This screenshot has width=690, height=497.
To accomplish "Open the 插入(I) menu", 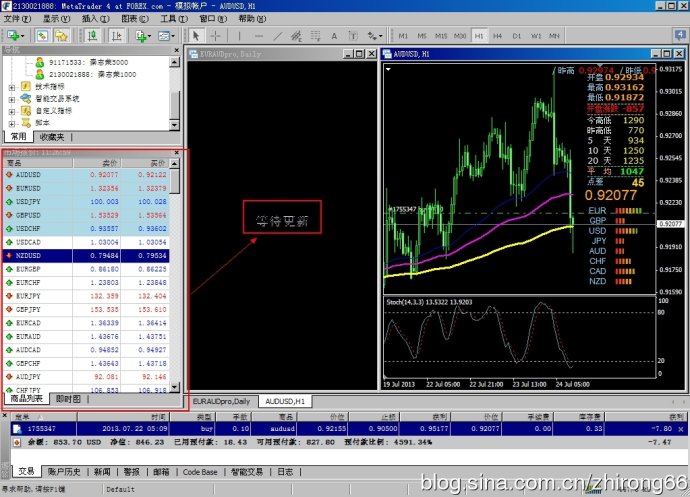I will 95,18.
